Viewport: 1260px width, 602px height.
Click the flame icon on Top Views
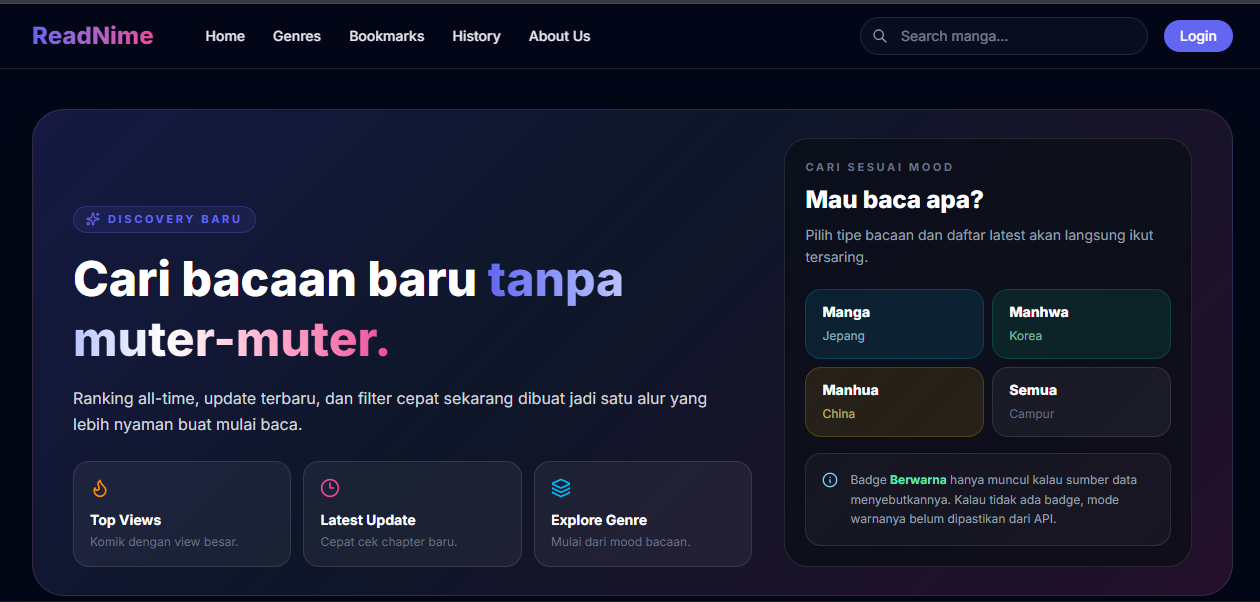click(99, 488)
